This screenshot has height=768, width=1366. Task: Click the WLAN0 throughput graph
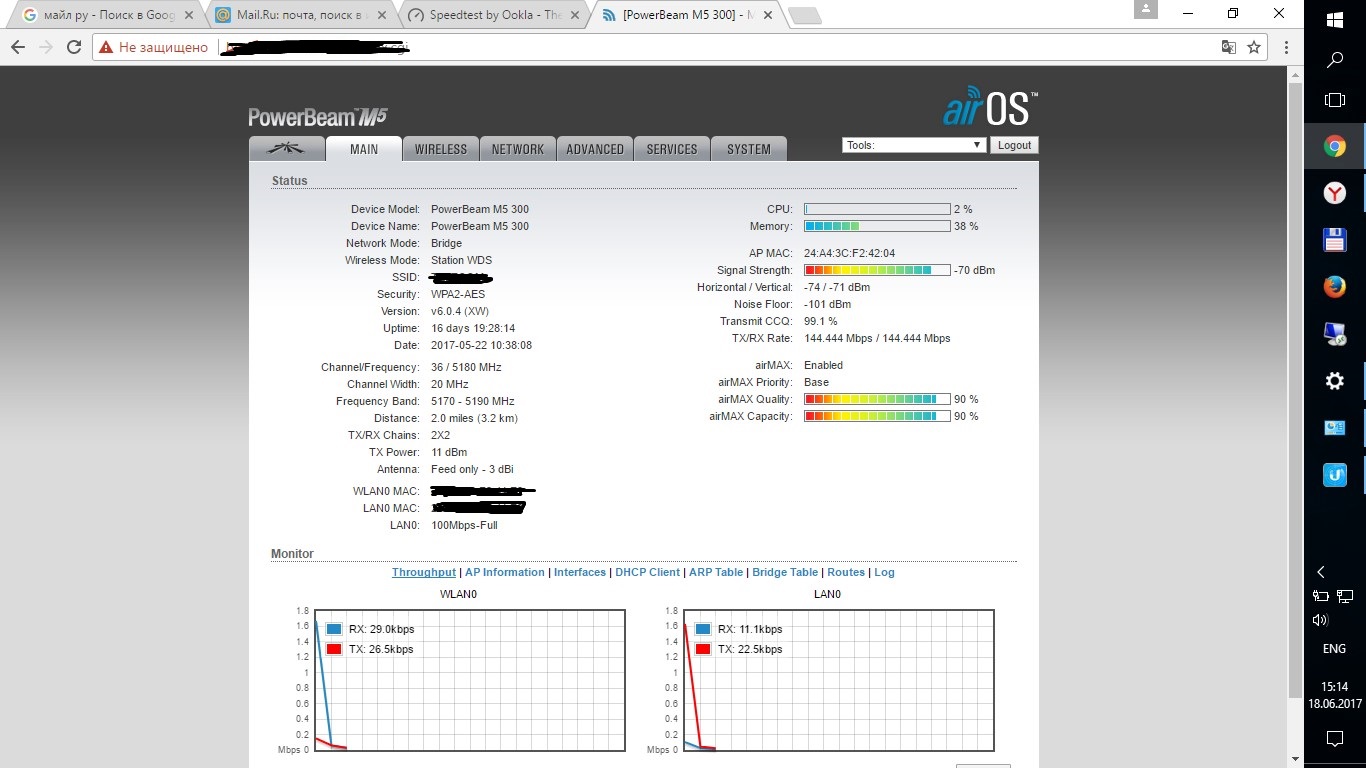pyautogui.click(x=470, y=680)
